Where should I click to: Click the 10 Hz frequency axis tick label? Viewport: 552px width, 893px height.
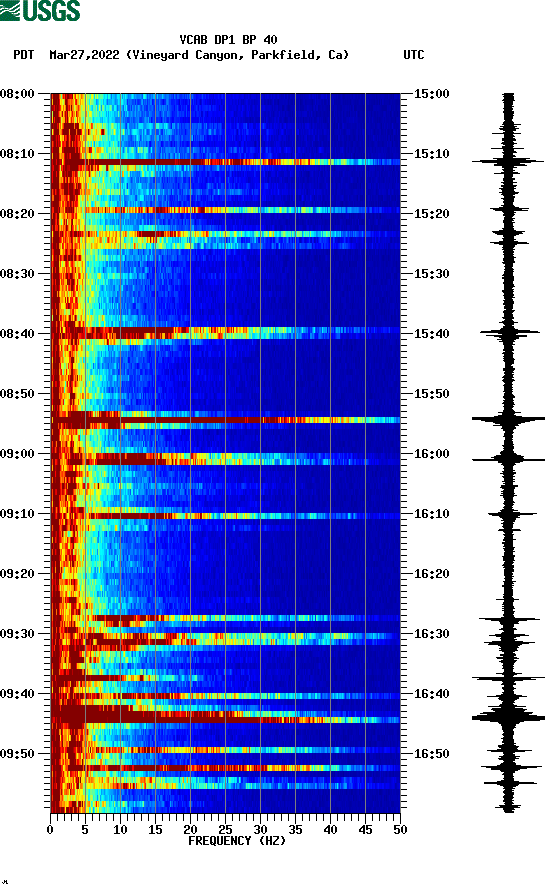pyautogui.click(x=120, y=830)
